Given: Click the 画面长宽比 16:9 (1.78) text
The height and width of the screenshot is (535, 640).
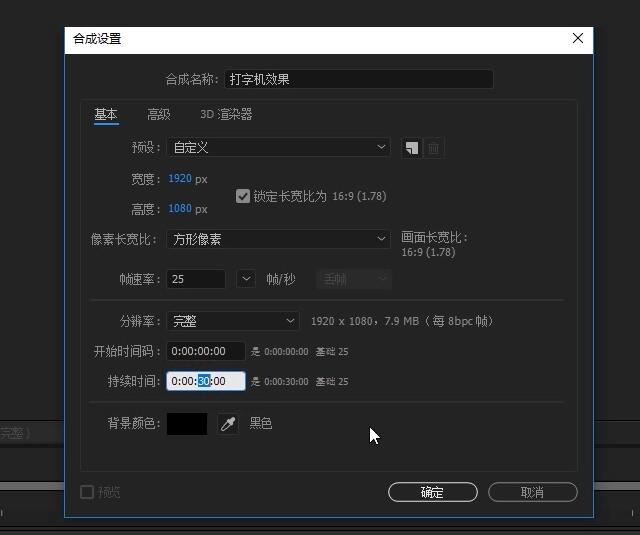Looking at the screenshot, I should (434, 244).
